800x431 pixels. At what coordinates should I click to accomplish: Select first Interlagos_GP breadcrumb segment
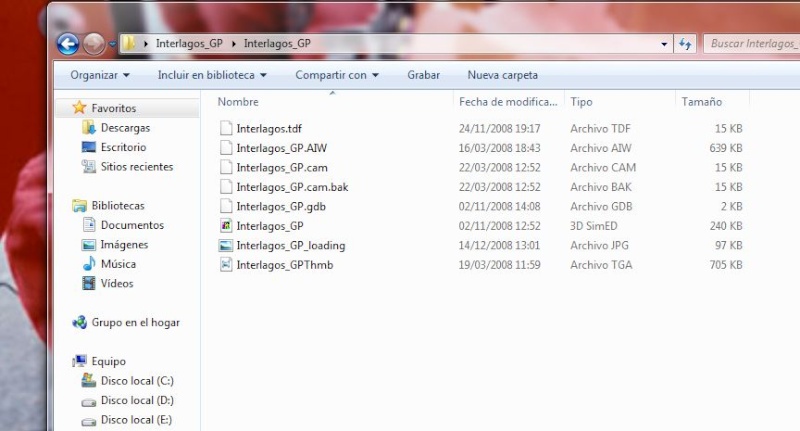pos(189,43)
